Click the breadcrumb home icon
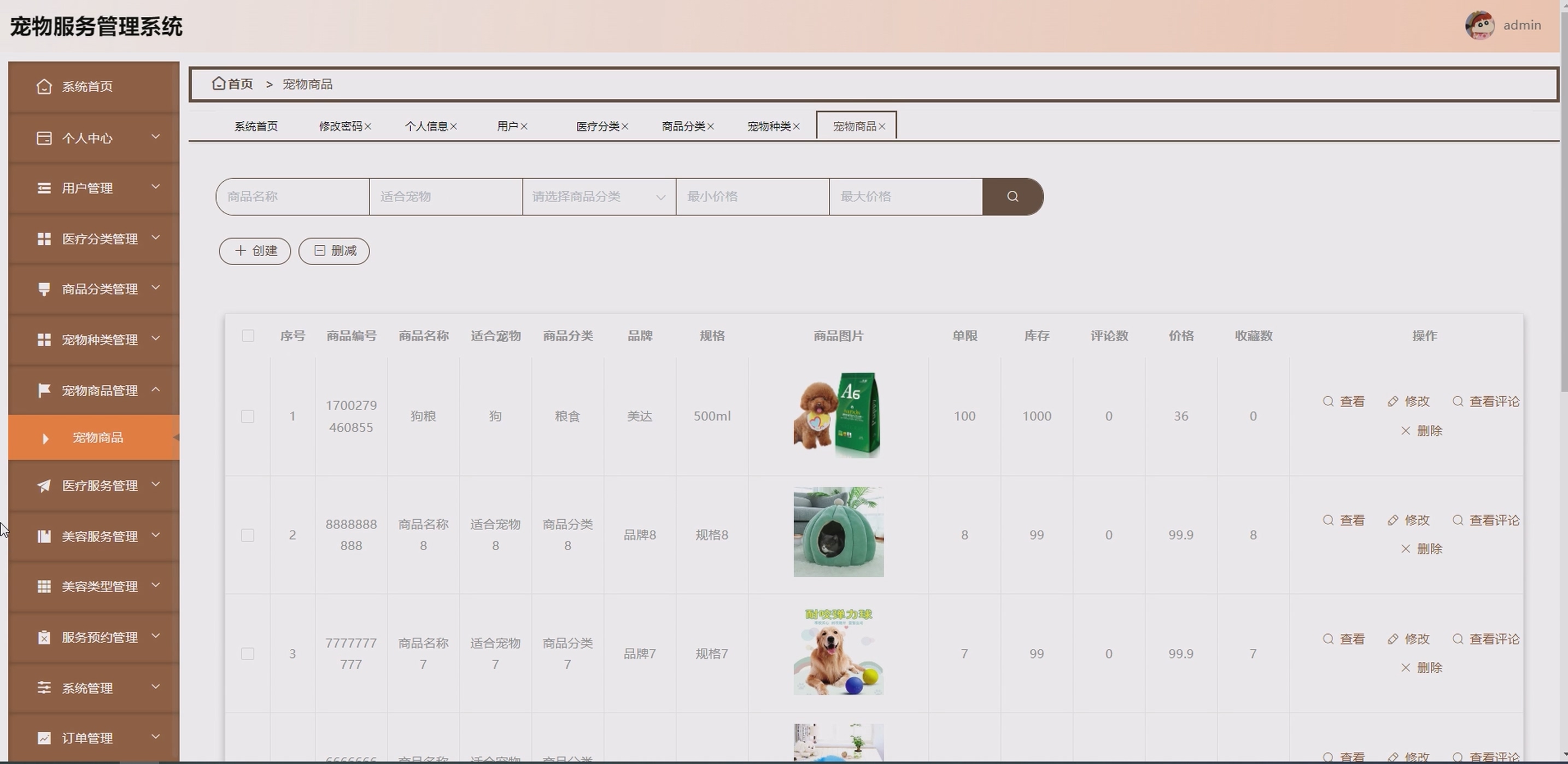The width and height of the screenshot is (1568, 764). pos(219,83)
